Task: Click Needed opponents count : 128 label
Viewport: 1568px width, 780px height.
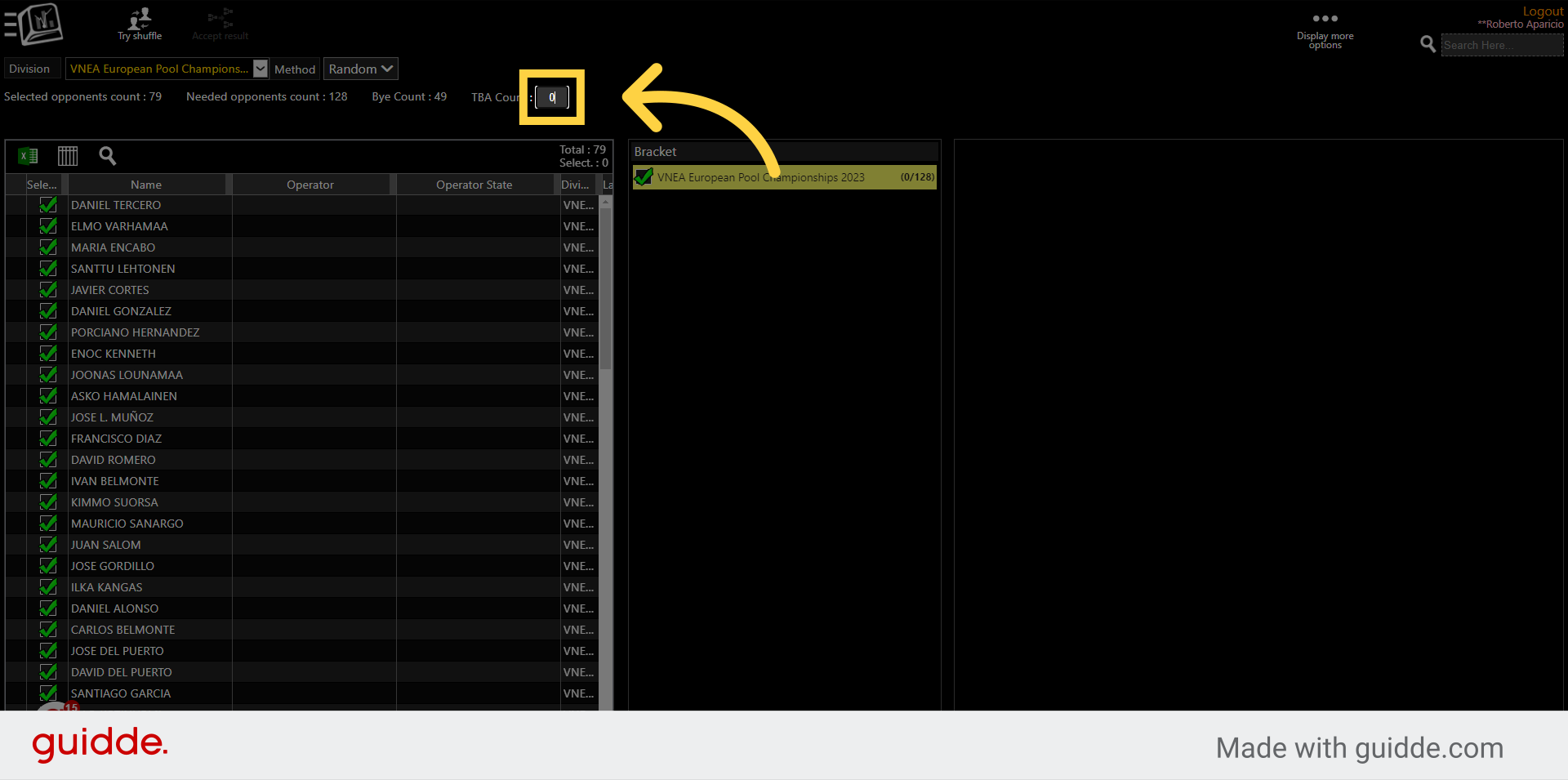Action: [267, 96]
